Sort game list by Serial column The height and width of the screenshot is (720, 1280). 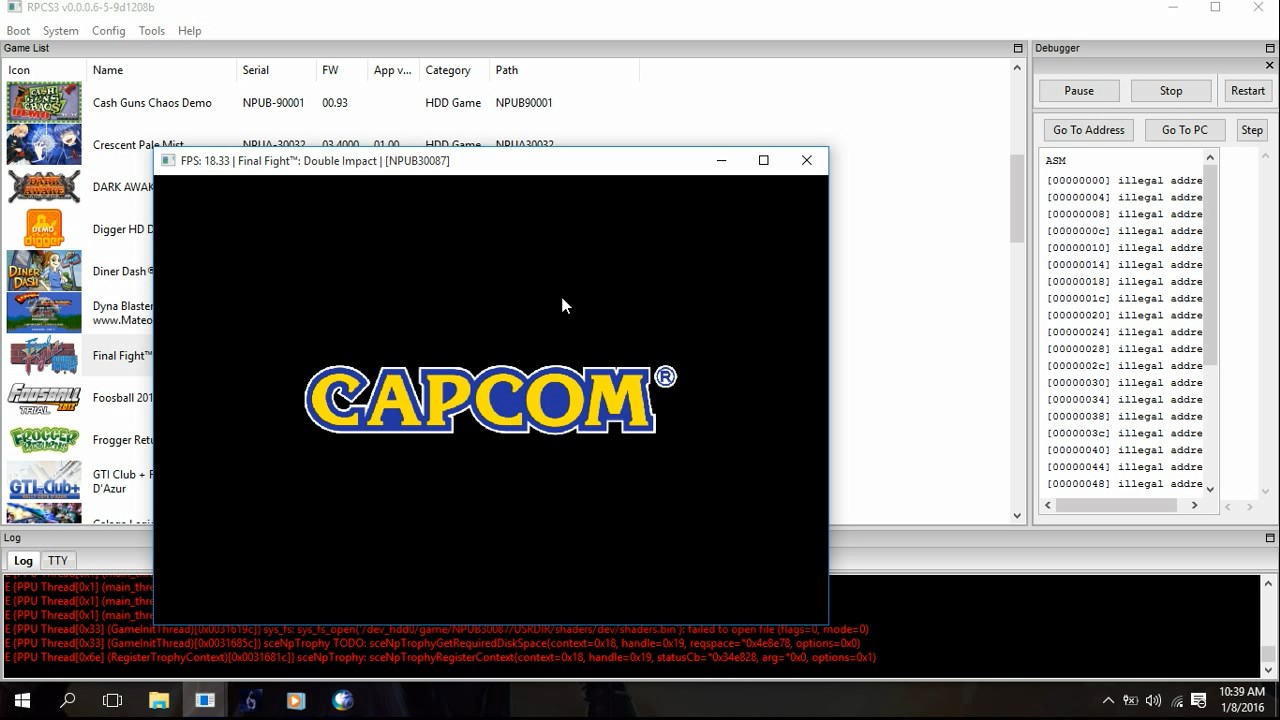(x=276, y=70)
